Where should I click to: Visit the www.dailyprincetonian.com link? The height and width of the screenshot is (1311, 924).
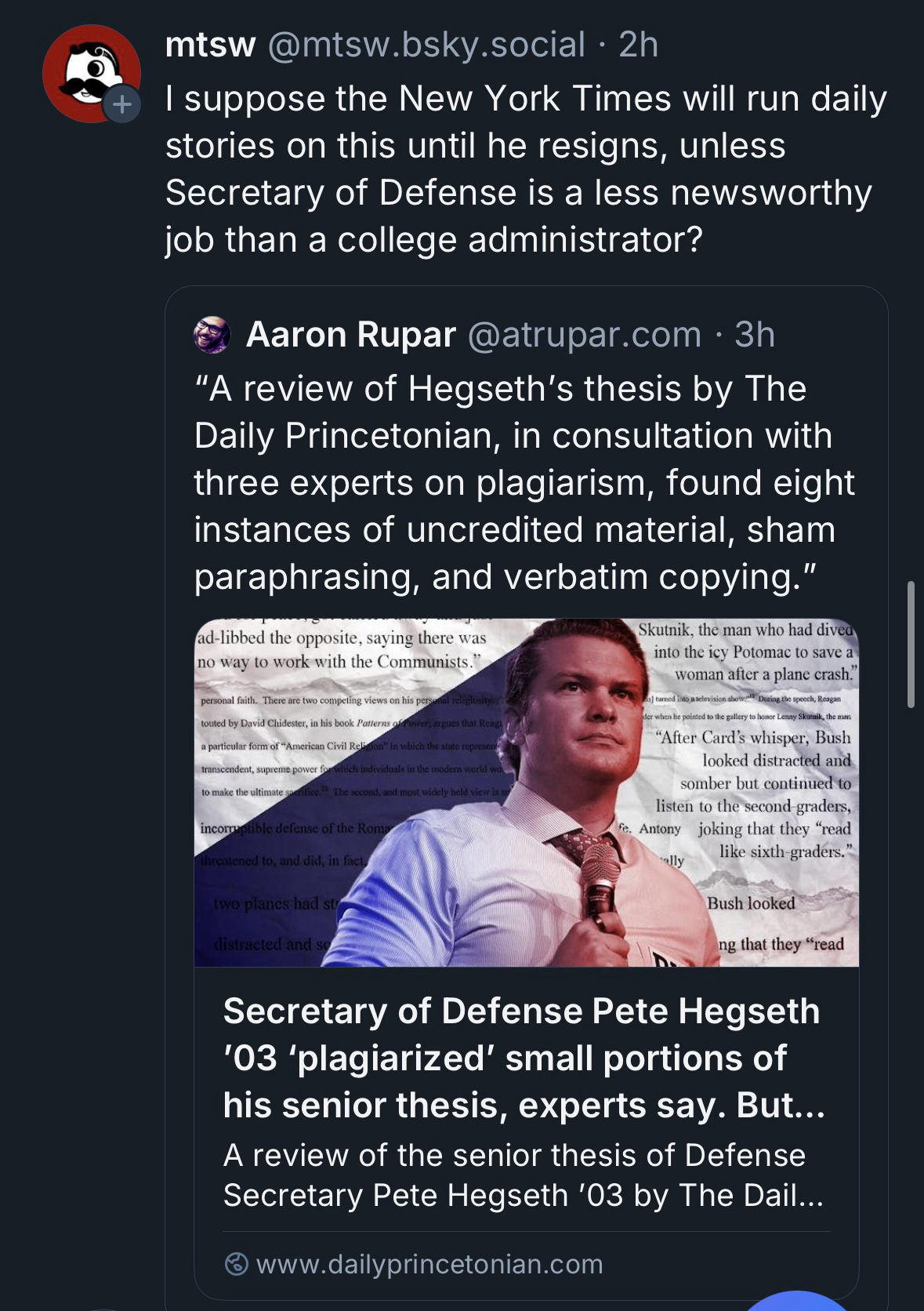click(x=429, y=1263)
